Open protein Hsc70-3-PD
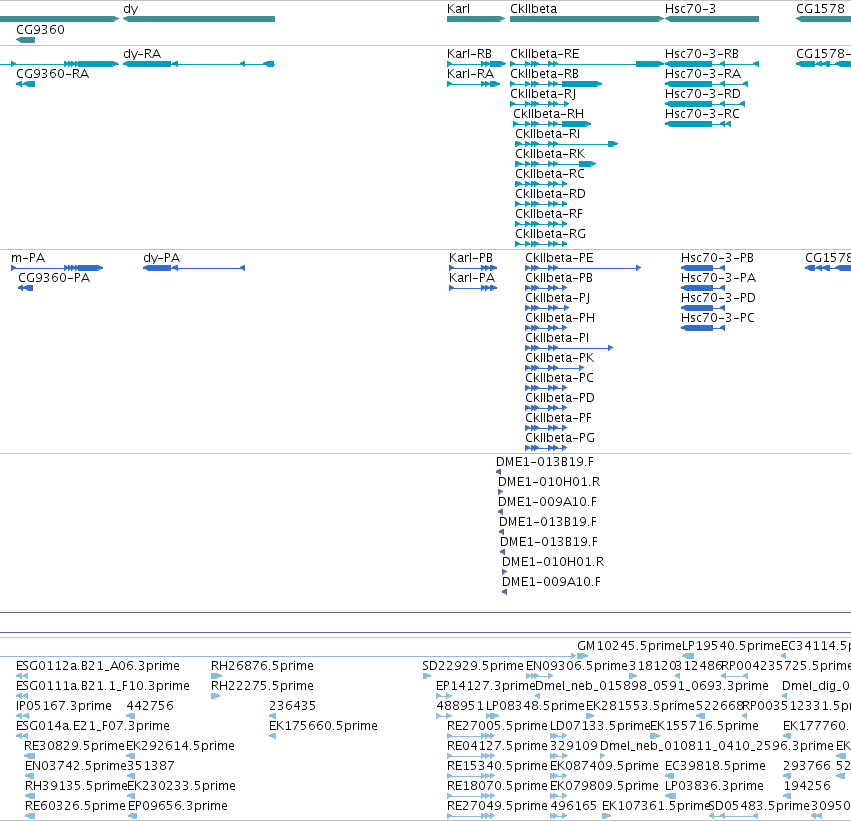 pyautogui.click(x=703, y=308)
